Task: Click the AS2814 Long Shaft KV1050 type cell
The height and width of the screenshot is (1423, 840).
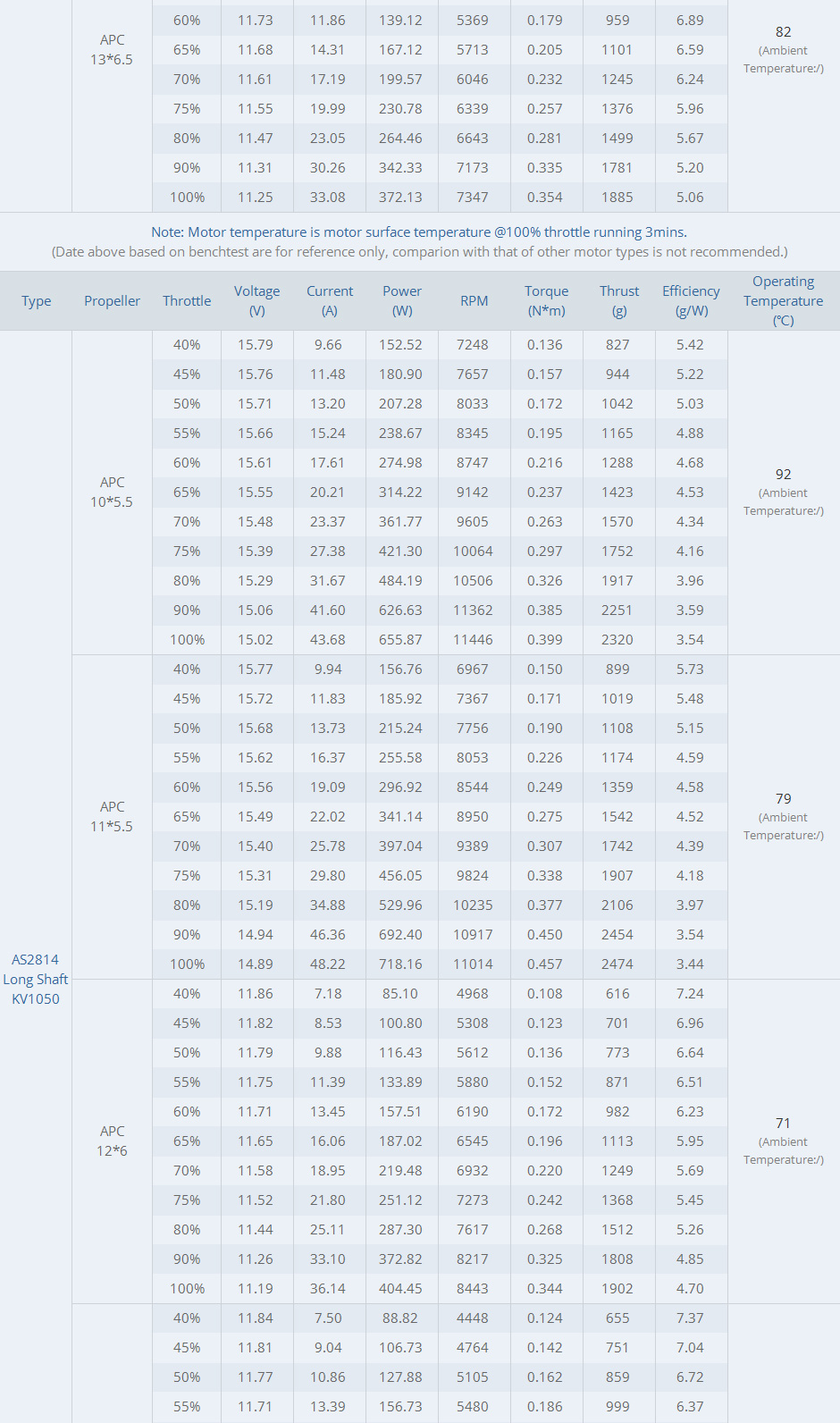Action: (x=36, y=980)
